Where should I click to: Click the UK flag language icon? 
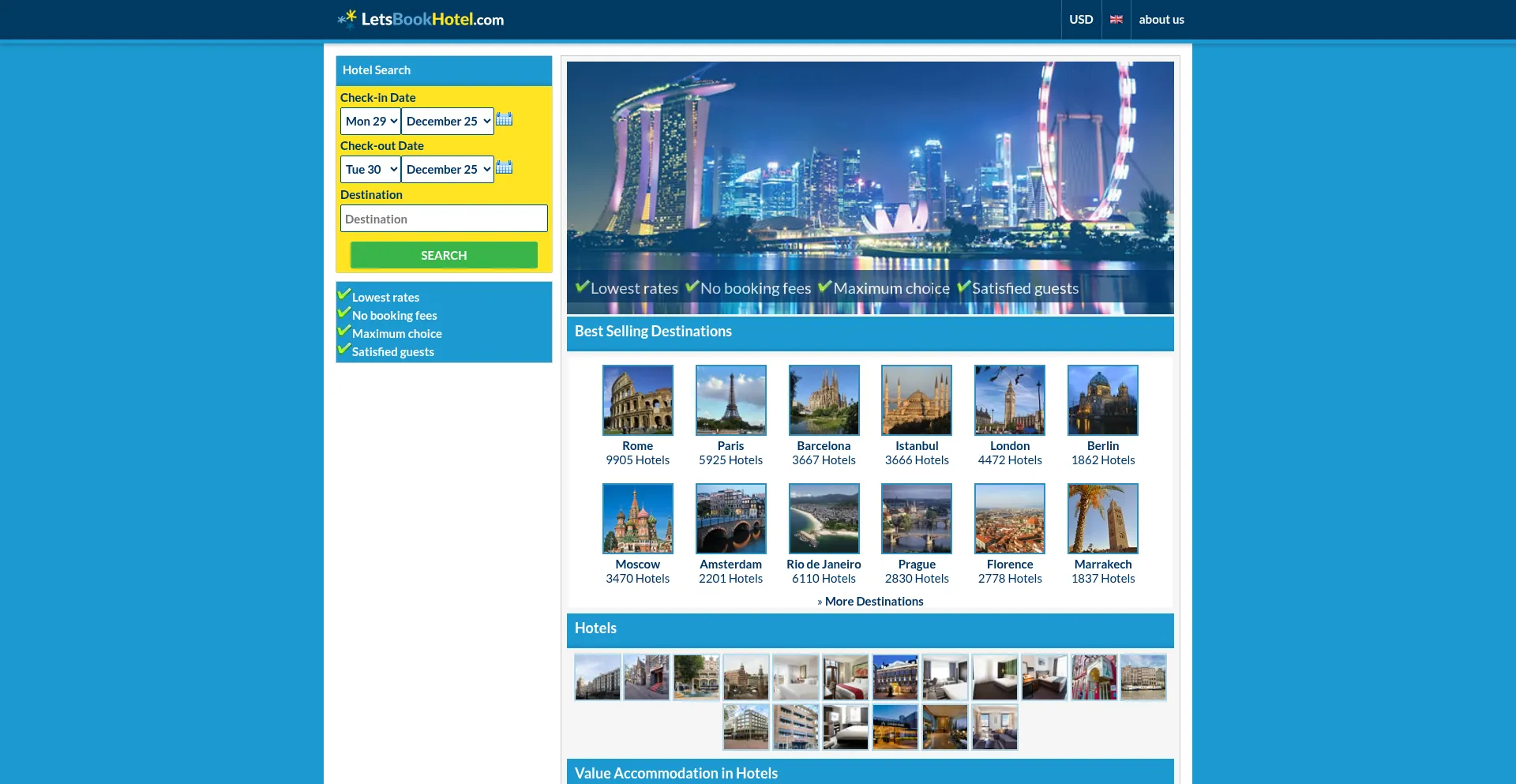click(1116, 19)
